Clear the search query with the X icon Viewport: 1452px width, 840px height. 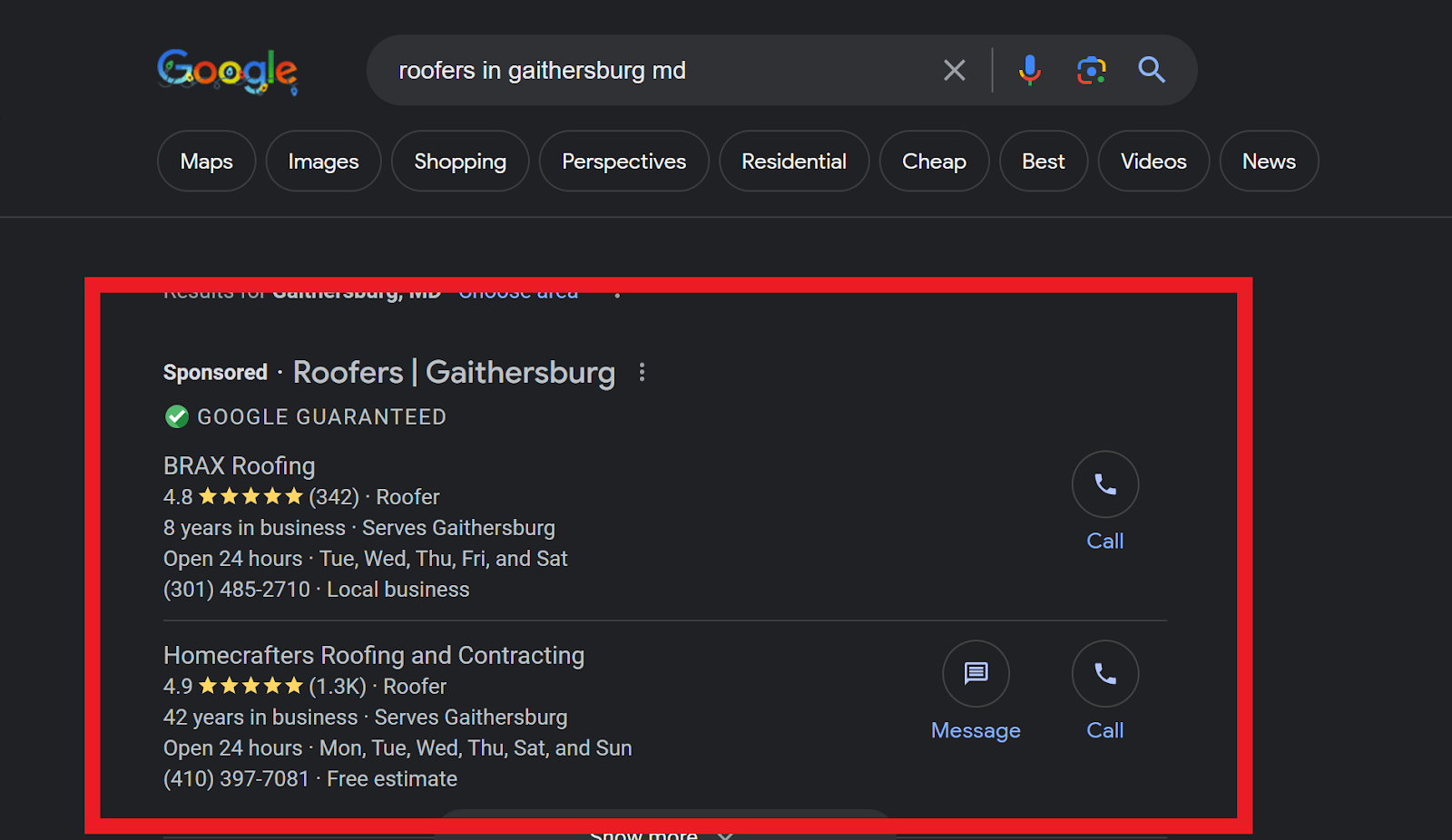pyautogui.click(x=954, y=70)
